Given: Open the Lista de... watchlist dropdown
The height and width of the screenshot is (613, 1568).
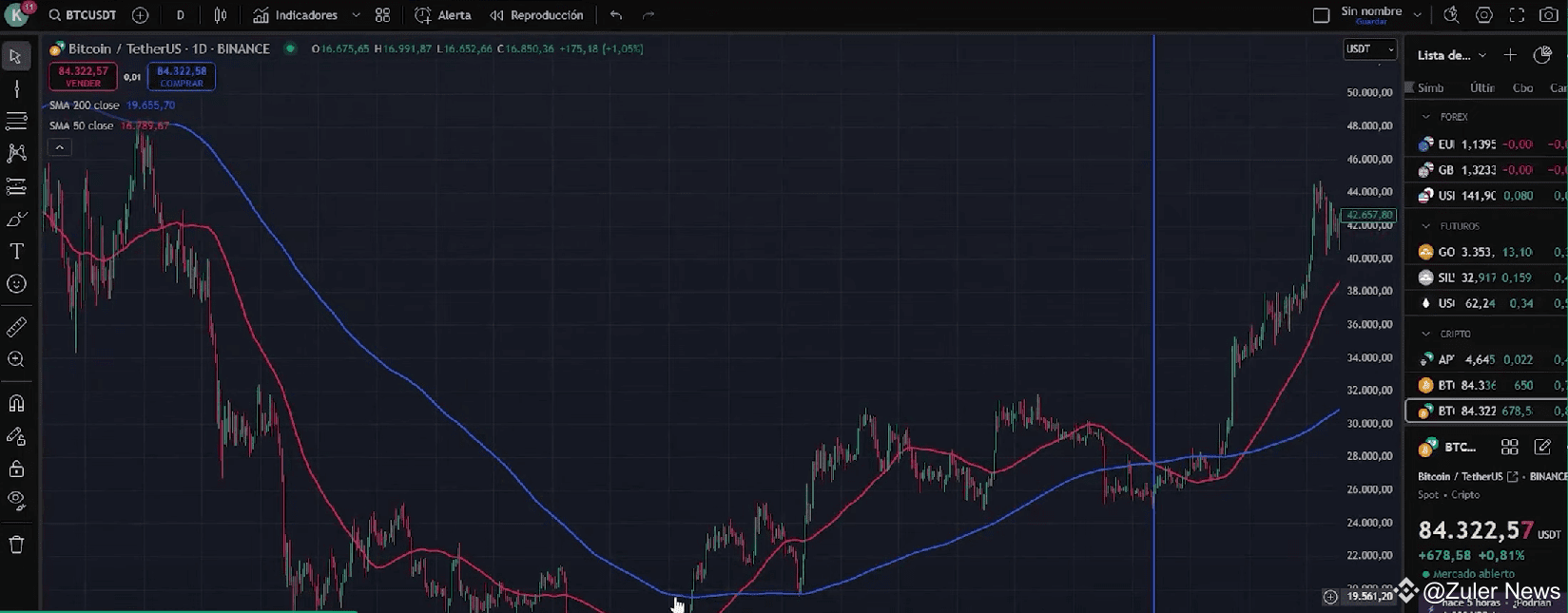Looking at the screenshot, I should pyautogui.click(x=1452, y=55).
